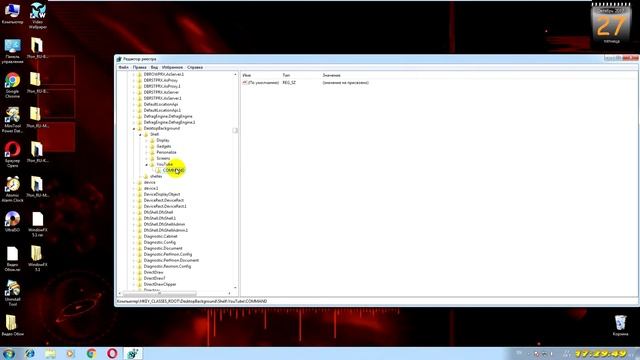This screenshot has height=360, width=640.
Task: Open the file explorer taskbar icon
Action: (x=50, y=353)
